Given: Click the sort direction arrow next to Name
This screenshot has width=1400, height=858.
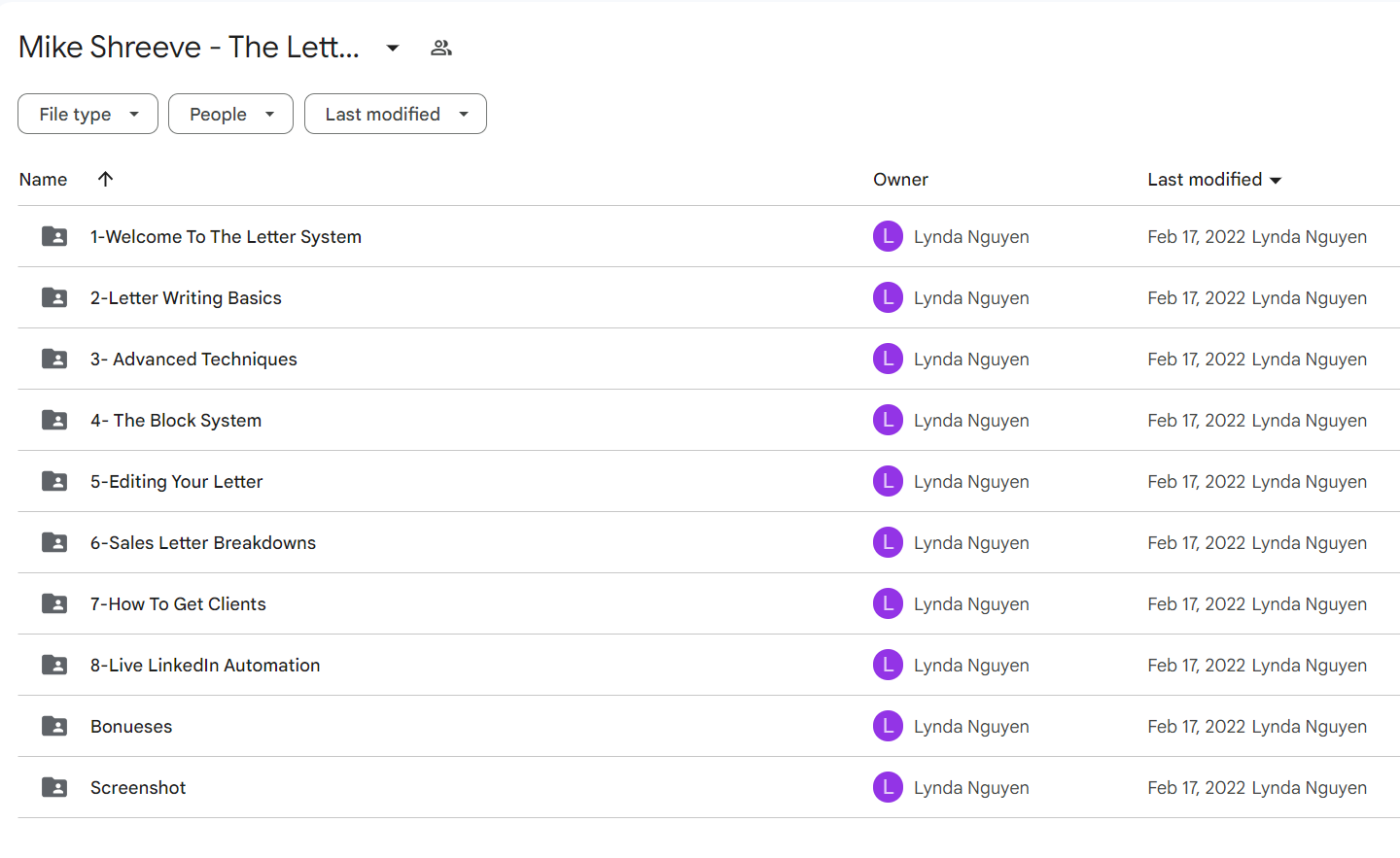Looking at the screenshot, I should pos(106,179).
